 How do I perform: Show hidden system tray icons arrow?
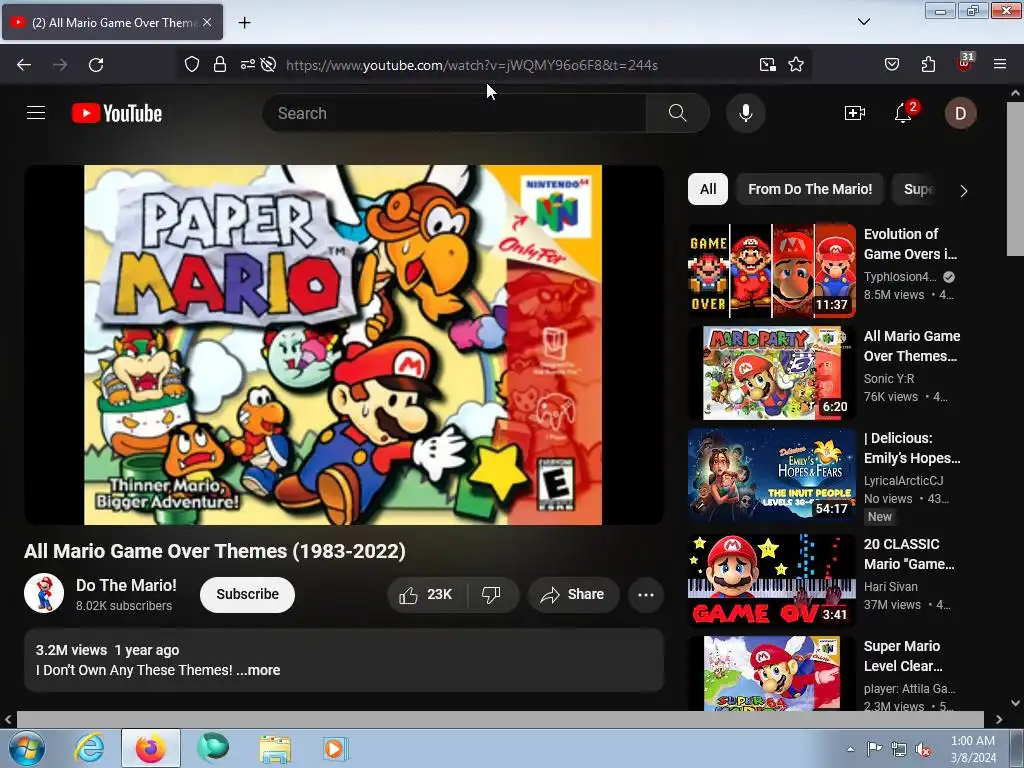click(850, 749)
